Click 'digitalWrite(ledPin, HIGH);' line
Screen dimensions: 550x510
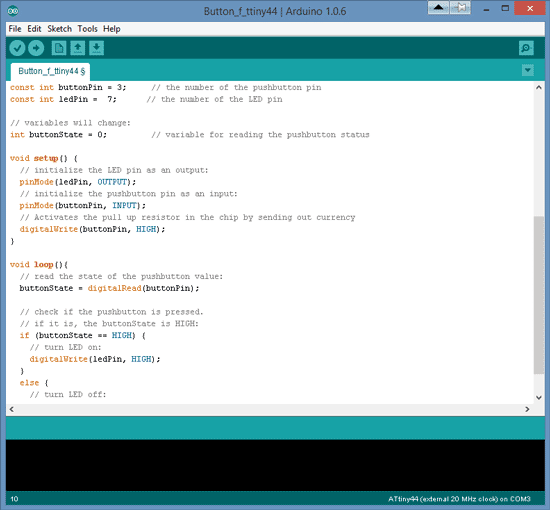point(95,359)
